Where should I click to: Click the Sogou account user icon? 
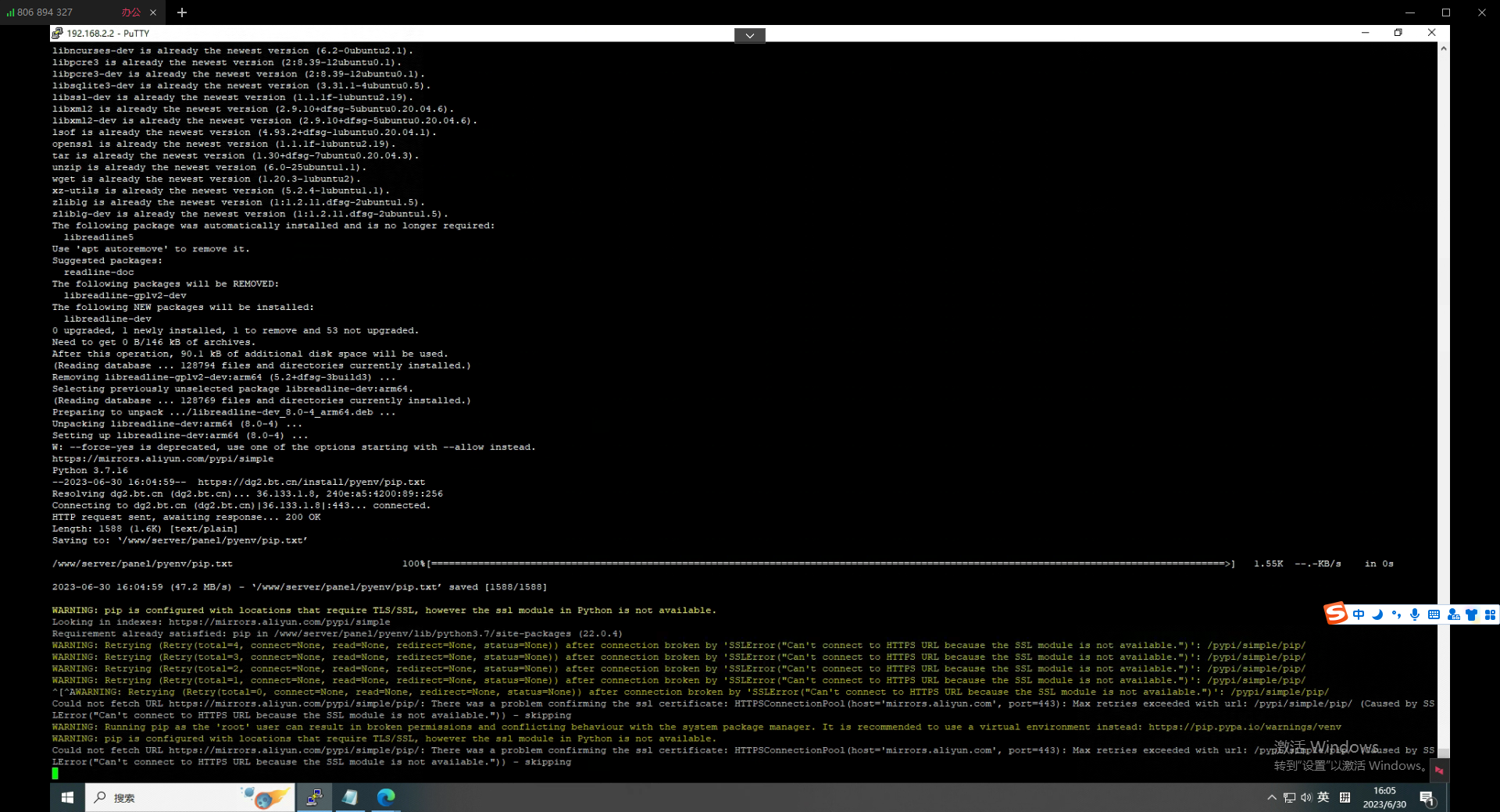[1453, 615]
